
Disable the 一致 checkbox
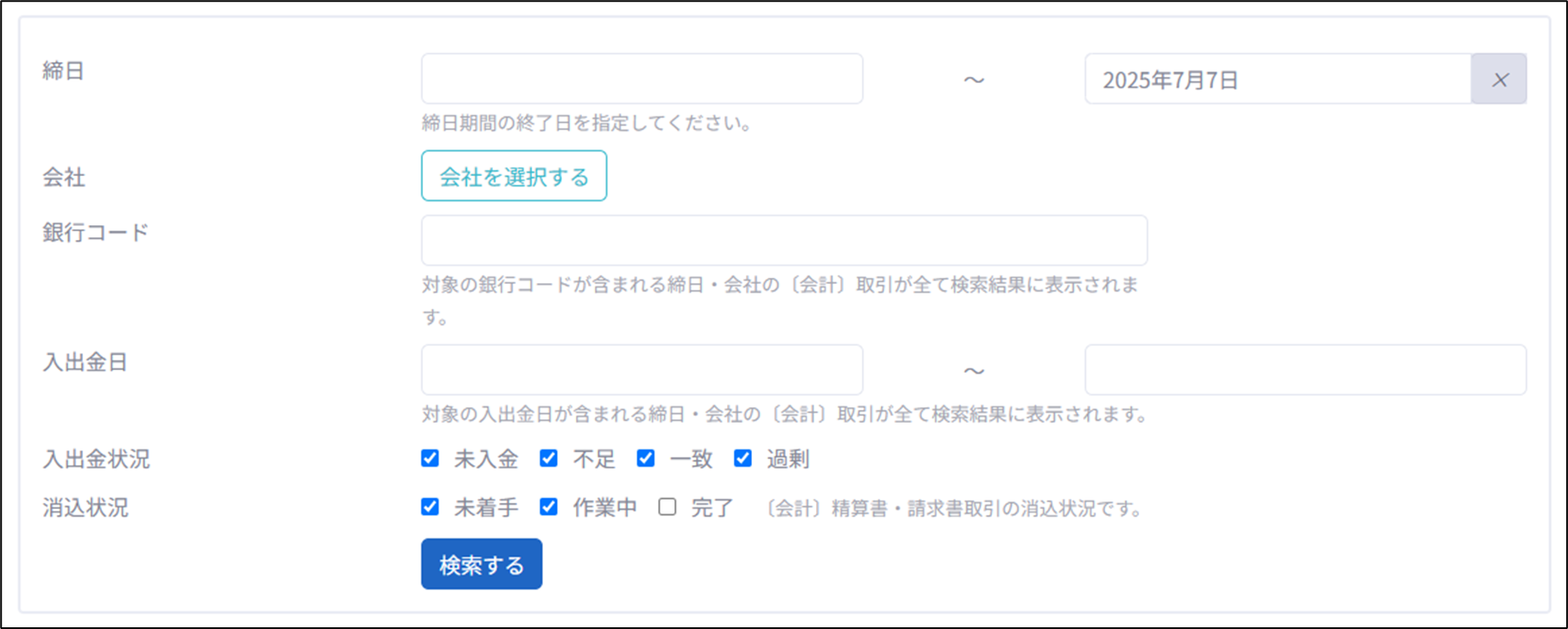[x=646, y=458]
